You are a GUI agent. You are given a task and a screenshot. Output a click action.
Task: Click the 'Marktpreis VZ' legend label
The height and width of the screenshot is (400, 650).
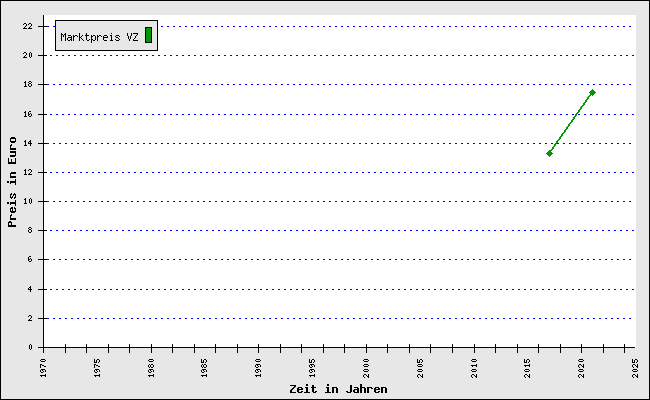99,37
